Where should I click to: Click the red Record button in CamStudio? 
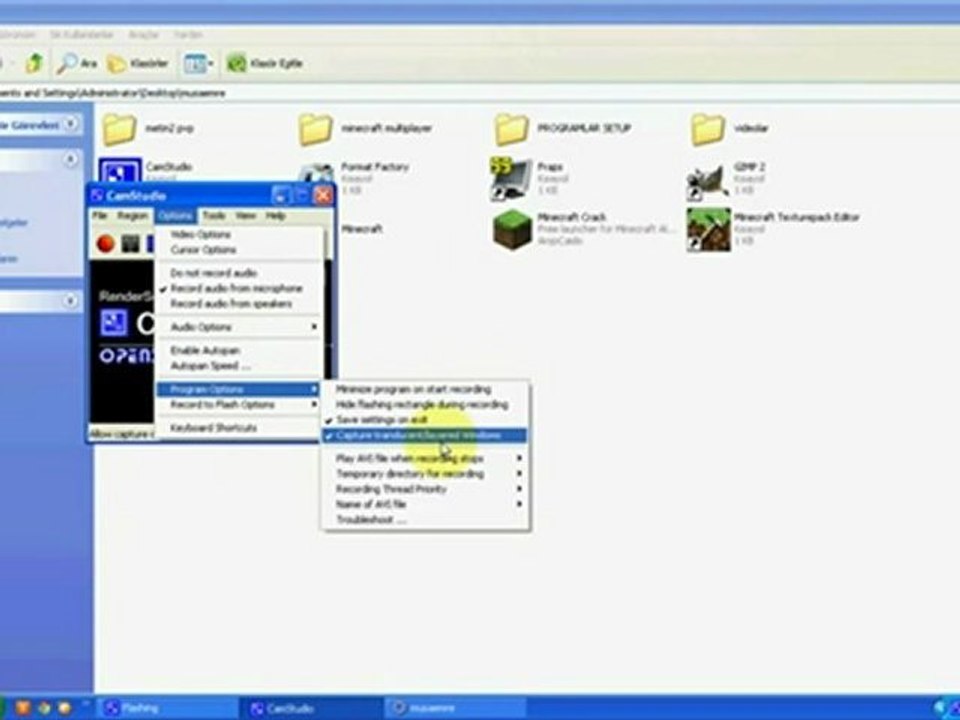pos(105,244)
